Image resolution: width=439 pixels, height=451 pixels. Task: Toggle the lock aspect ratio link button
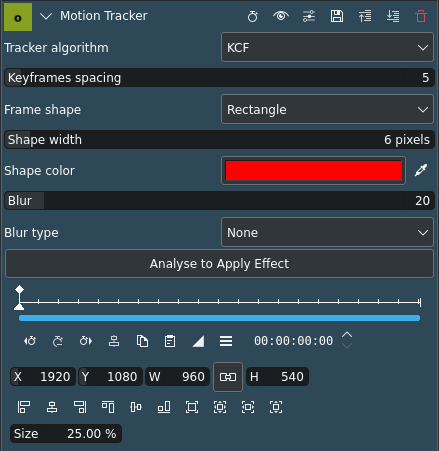tap(228, 377)
